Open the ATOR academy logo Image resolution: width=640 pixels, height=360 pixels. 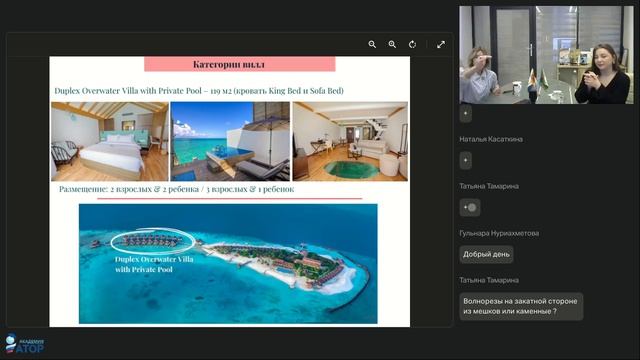(x=24, y=344)
